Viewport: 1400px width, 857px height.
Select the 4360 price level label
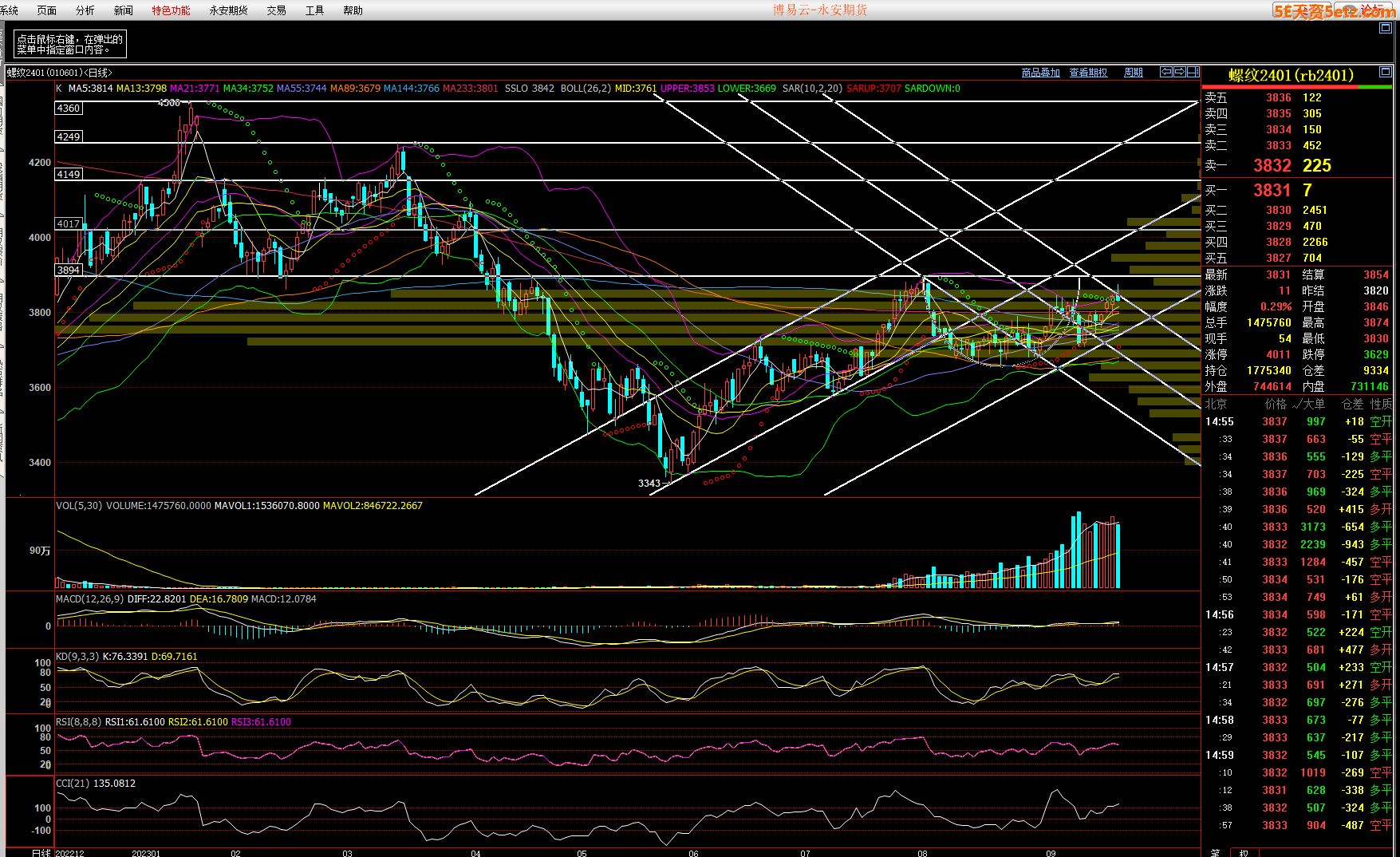[x=69, y=109]
